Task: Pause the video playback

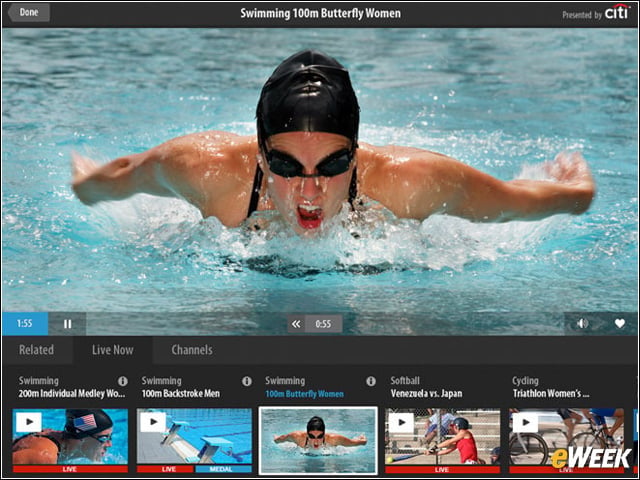Action: pos(67,324)
